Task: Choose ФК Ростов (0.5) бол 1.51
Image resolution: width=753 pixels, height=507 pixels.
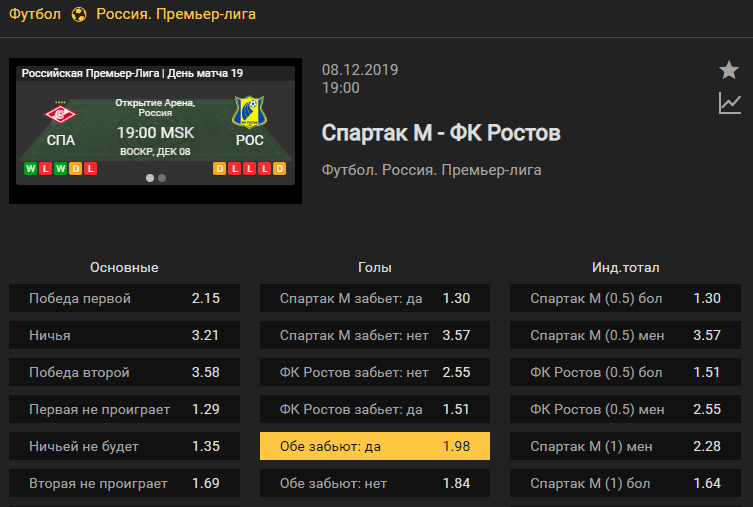Action: pyautogui.click(x=625, y=372)
